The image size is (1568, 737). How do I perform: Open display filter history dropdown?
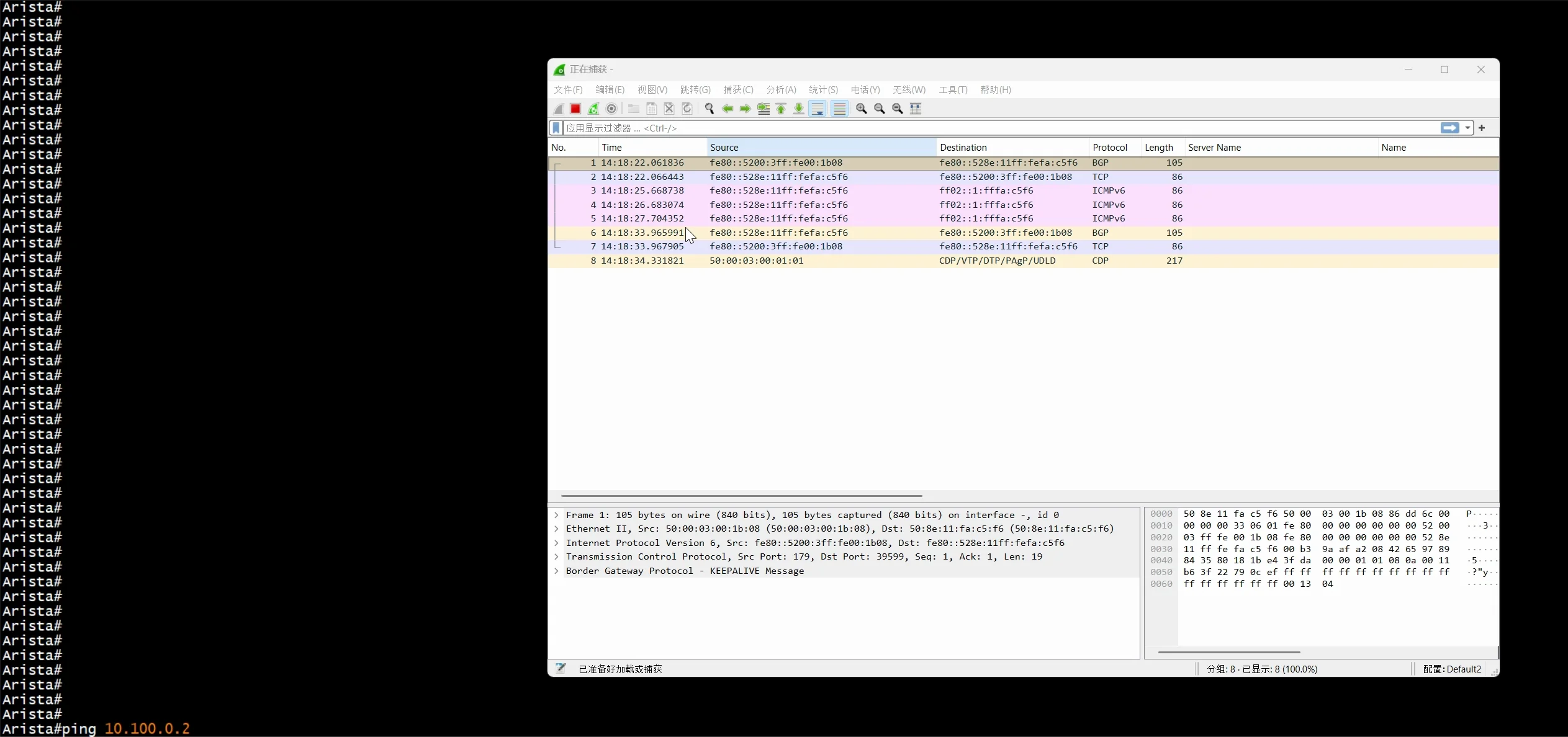[x=1467, y=128]
